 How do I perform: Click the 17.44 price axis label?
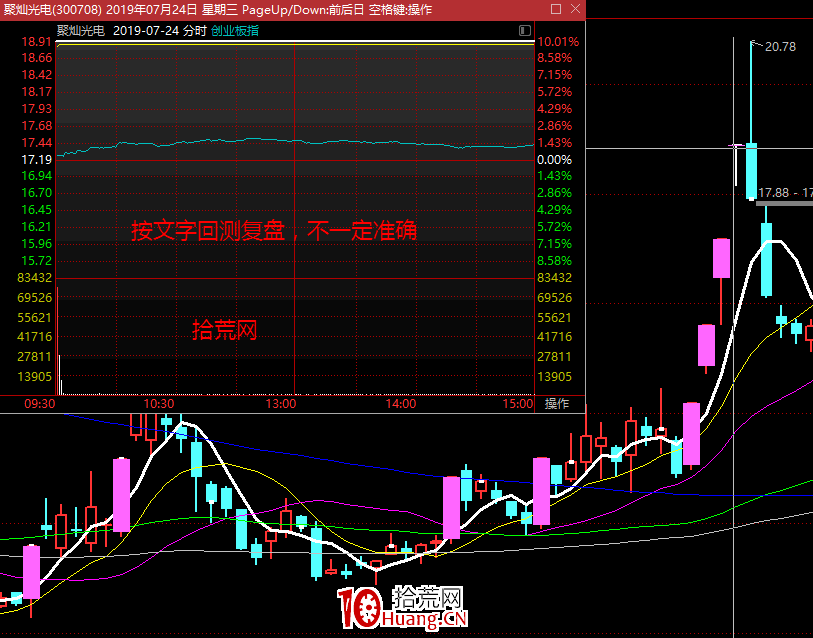[37, 143]
